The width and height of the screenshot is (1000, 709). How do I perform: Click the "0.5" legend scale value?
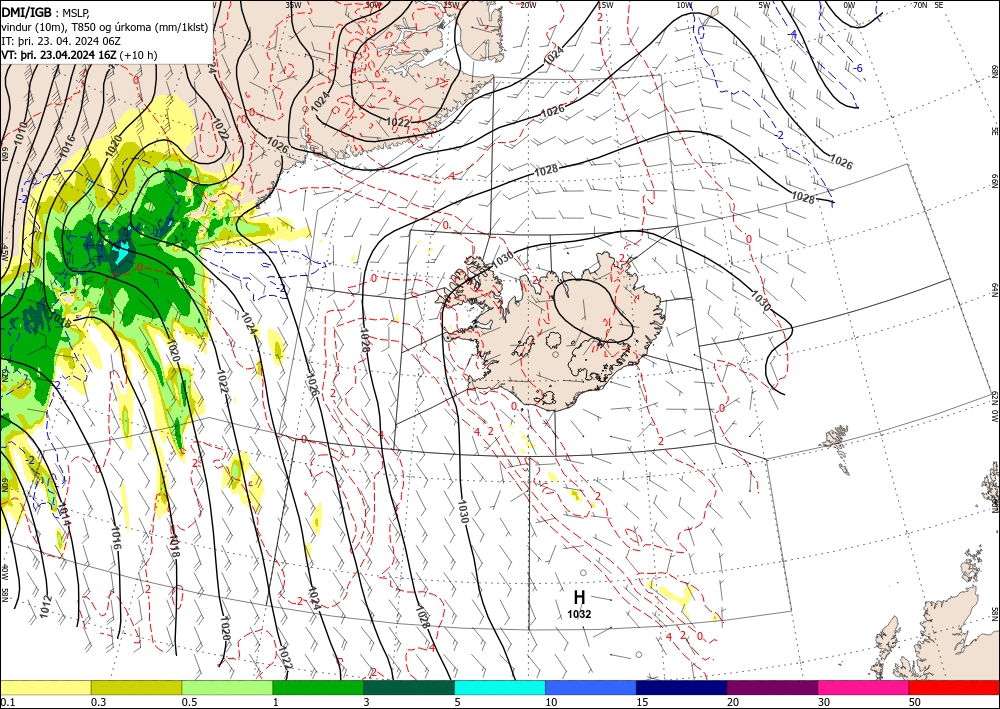189,702
